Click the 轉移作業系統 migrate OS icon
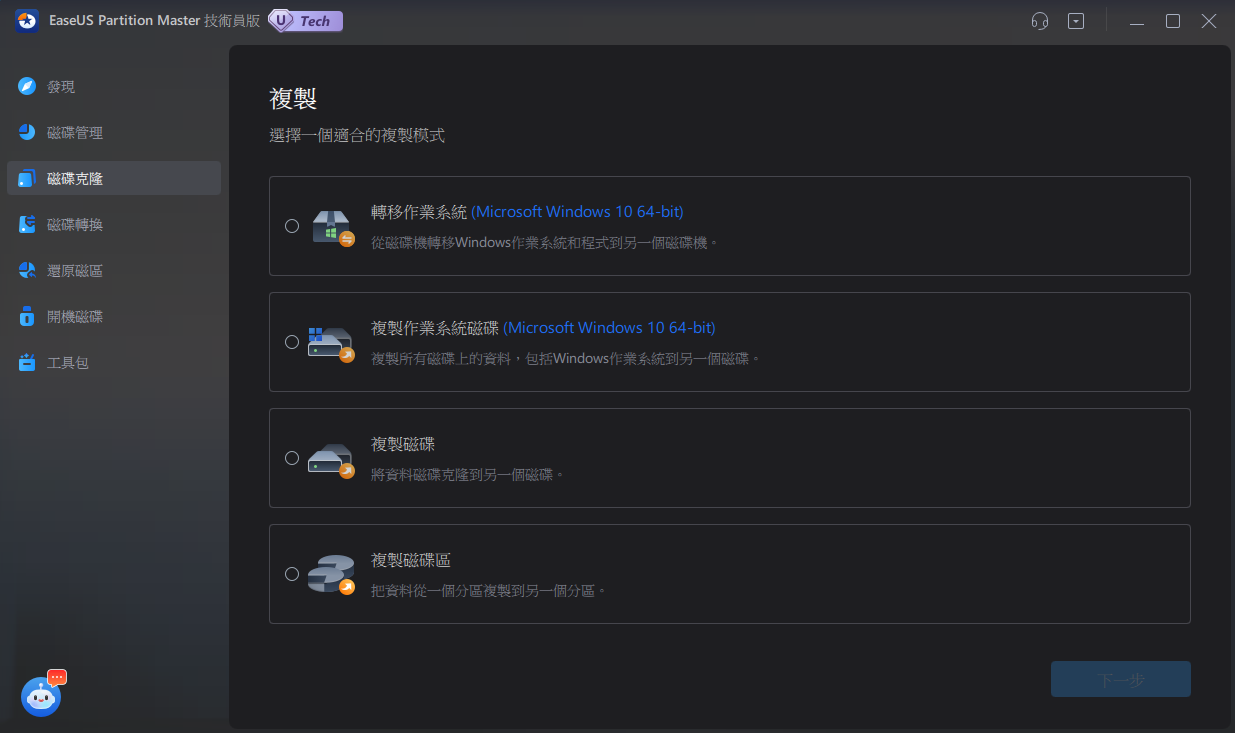The image size is (1235, 733). (x=332, y=227)
